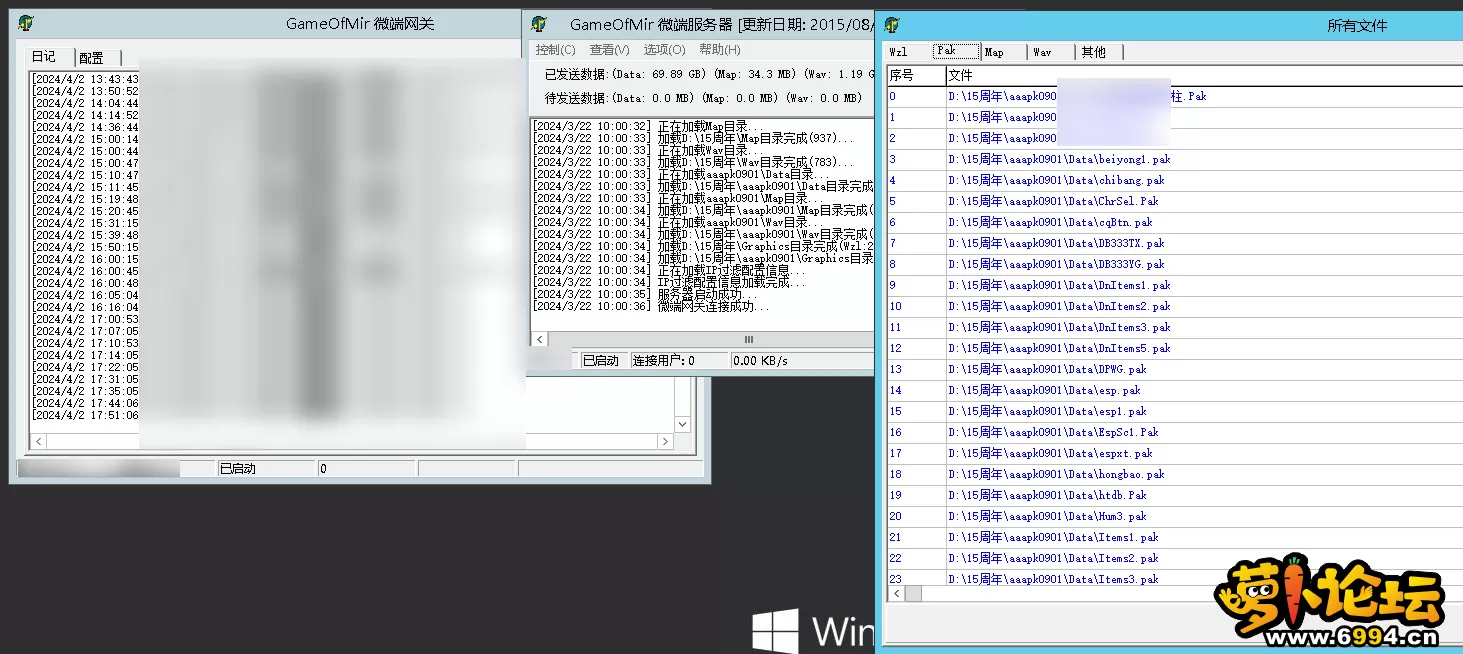Select row with EspSc1.Pak

click(1174, 432)
